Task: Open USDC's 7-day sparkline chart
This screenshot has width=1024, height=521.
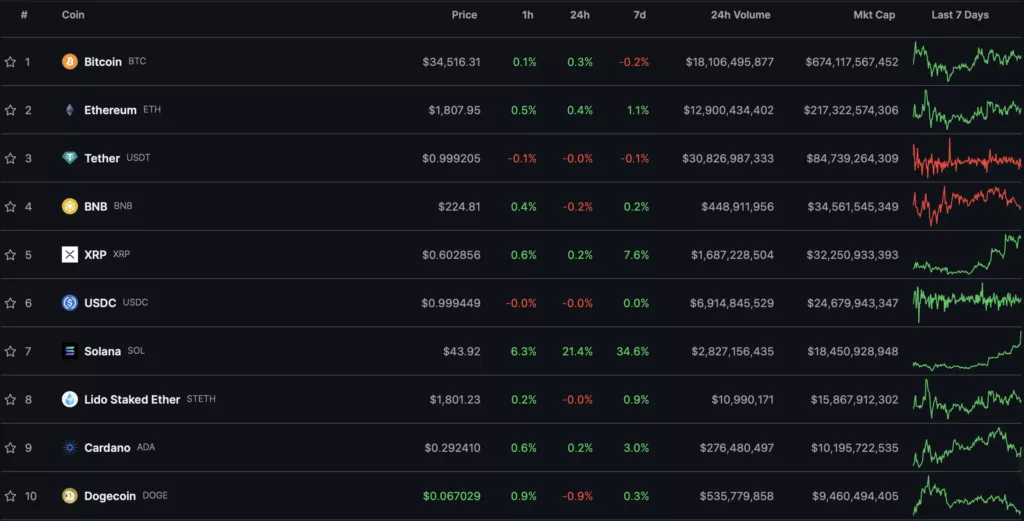Action: pyautogui.click(x=967, y=303)
